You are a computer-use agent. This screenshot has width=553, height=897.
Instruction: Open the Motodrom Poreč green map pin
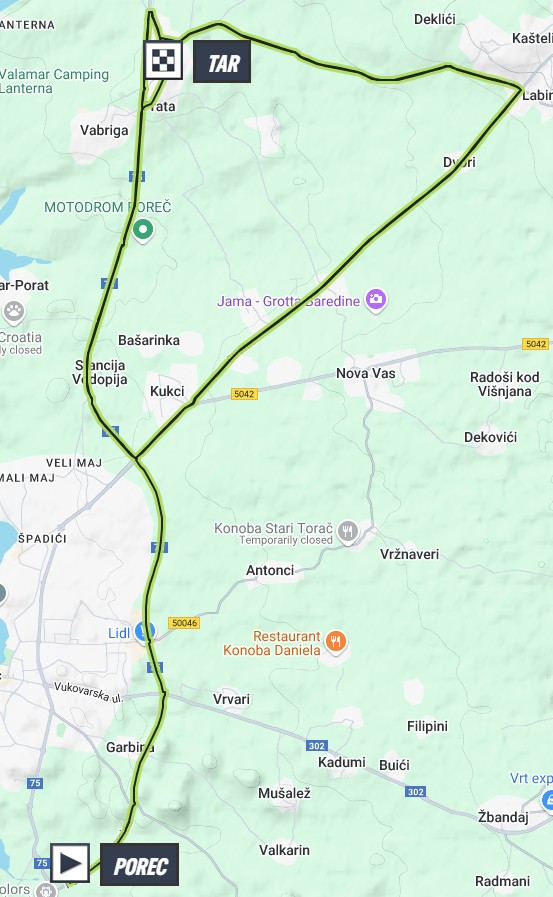click(142, 231)
